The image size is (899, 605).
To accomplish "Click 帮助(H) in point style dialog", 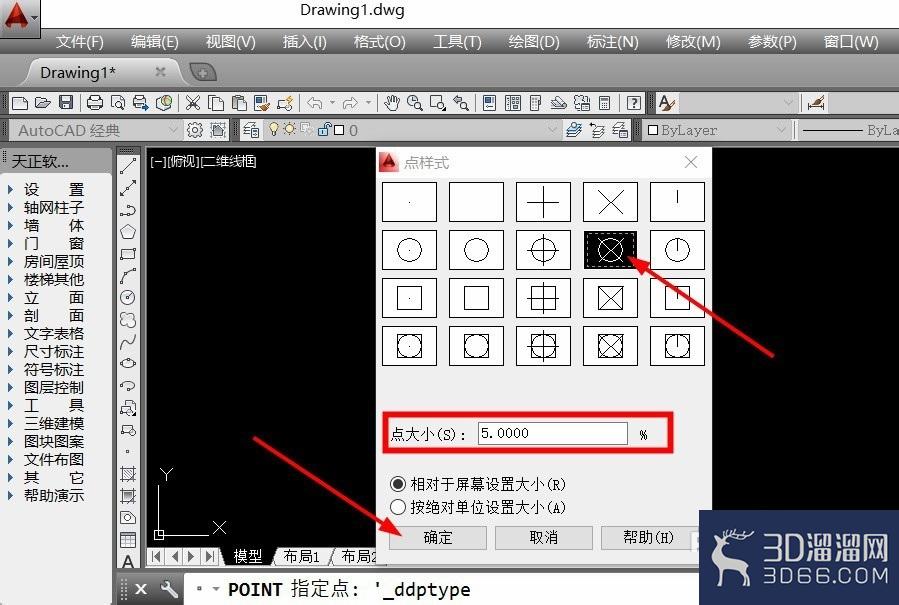I will point(648,537).
